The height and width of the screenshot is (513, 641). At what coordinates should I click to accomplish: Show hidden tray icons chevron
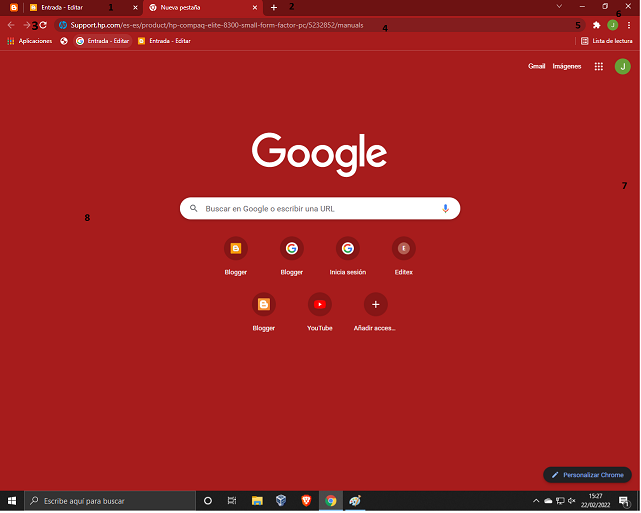(x=536, y=501)
